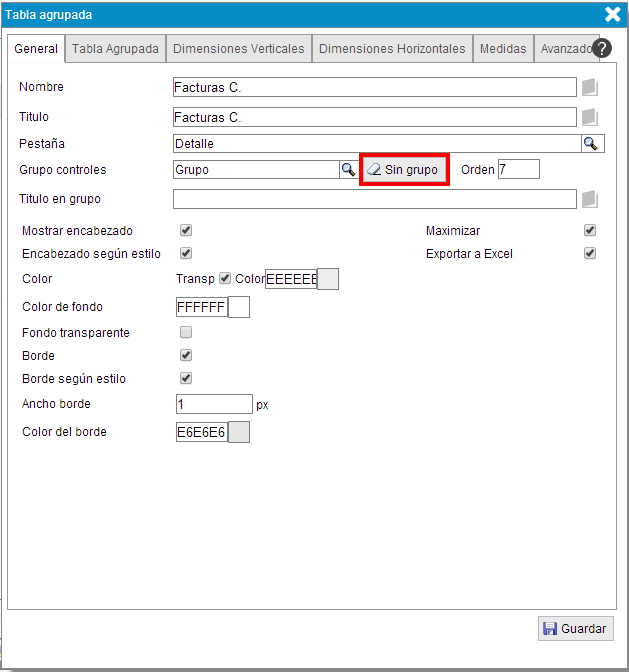The height and width of the screenshot is (672, 629).
Task: Close the Tabla agrupada dialog
Action: point(613,14)
